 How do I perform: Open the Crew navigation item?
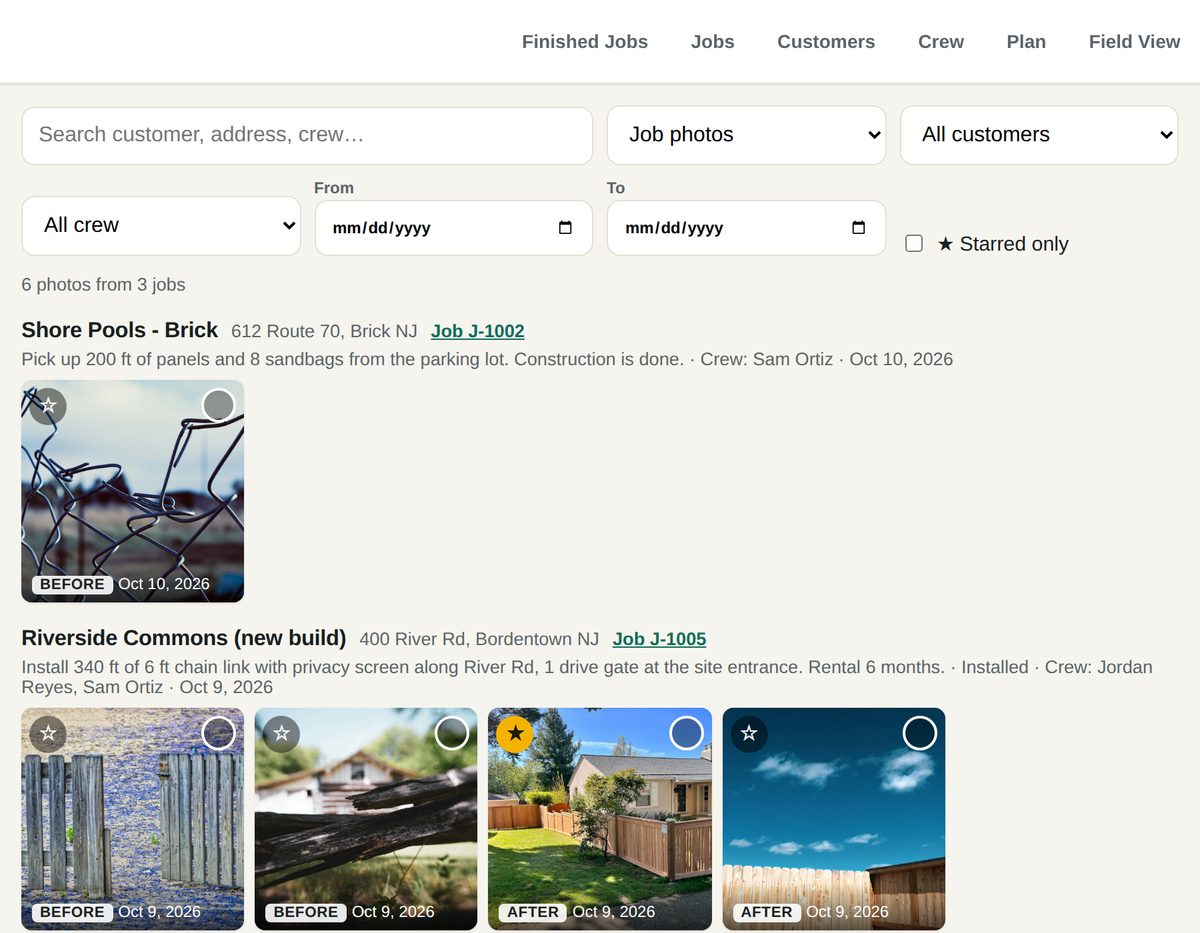(941, 42)
